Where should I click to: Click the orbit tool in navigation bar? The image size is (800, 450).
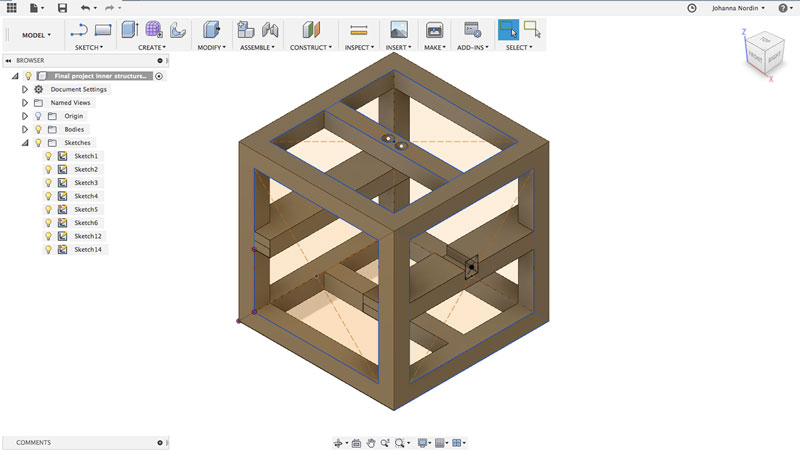click(338, 443)
